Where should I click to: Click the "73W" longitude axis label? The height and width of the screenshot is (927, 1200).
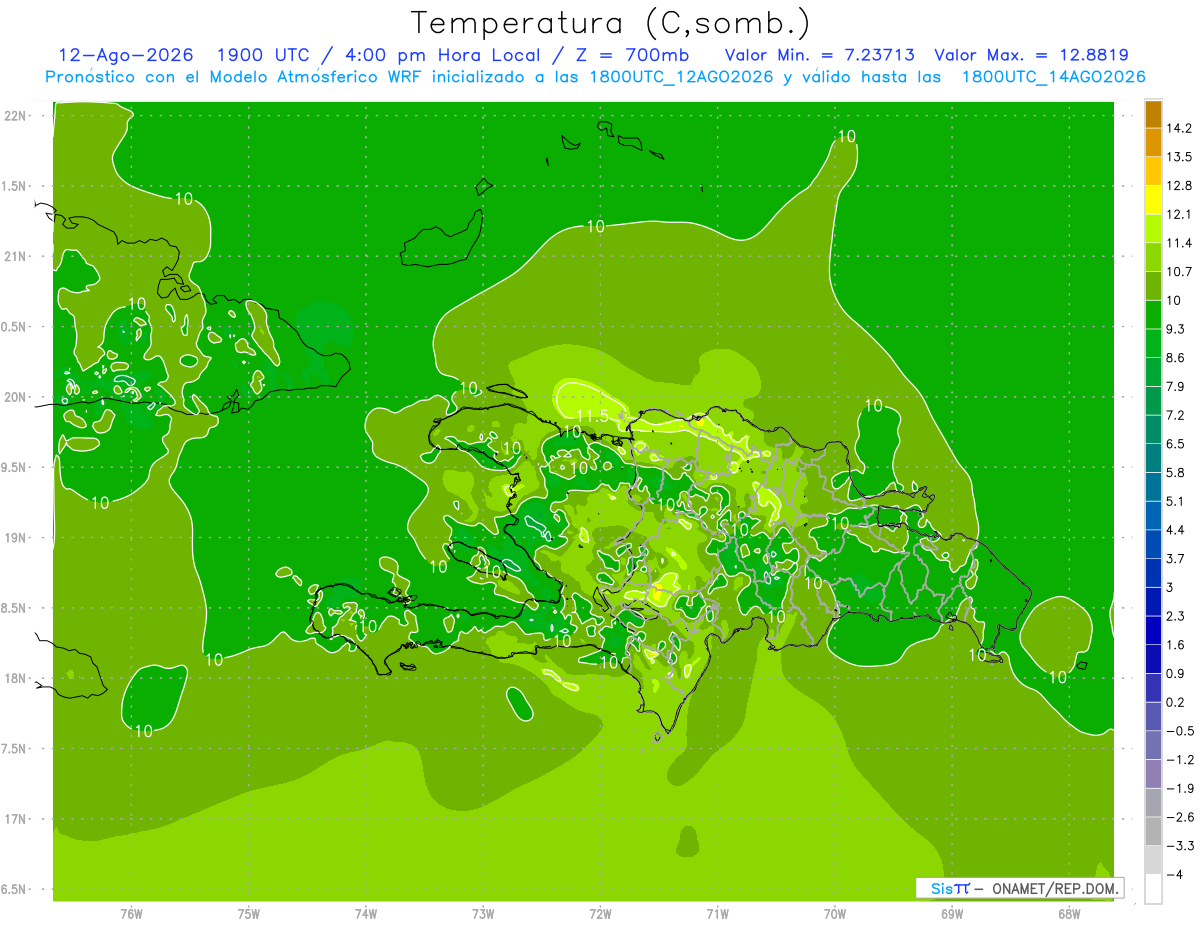(x=483, y=914)
